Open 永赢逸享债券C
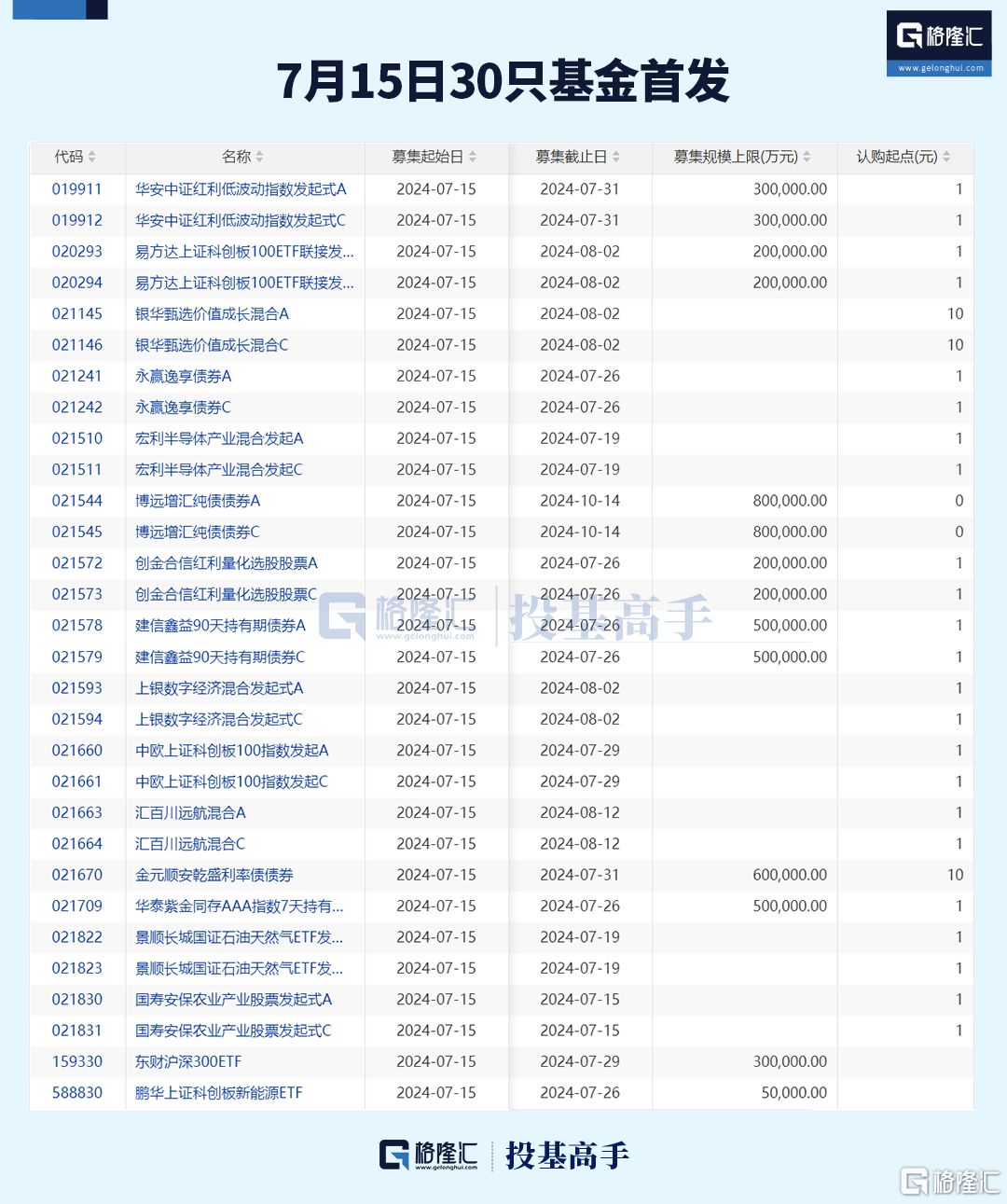The height and width of the screenshot is (1204, 1007). tap(184, 408)
